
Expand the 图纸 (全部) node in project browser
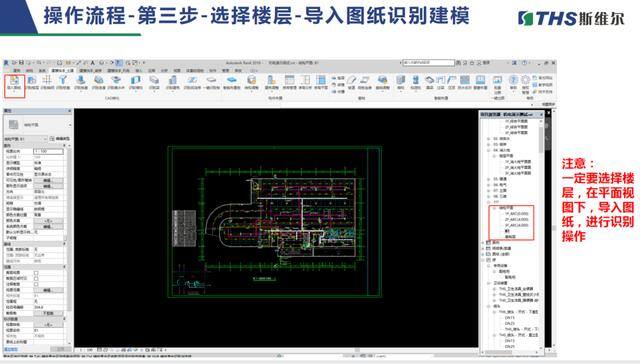pyautogui.click(x=483, y=254)
